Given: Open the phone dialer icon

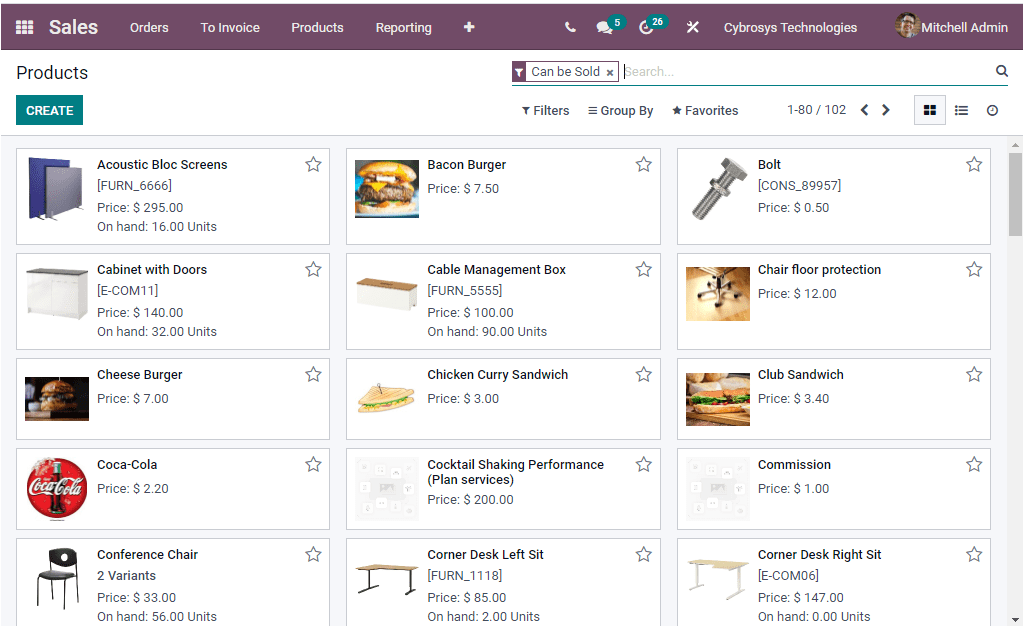Looking at the screenshot, I should (569, 27).
